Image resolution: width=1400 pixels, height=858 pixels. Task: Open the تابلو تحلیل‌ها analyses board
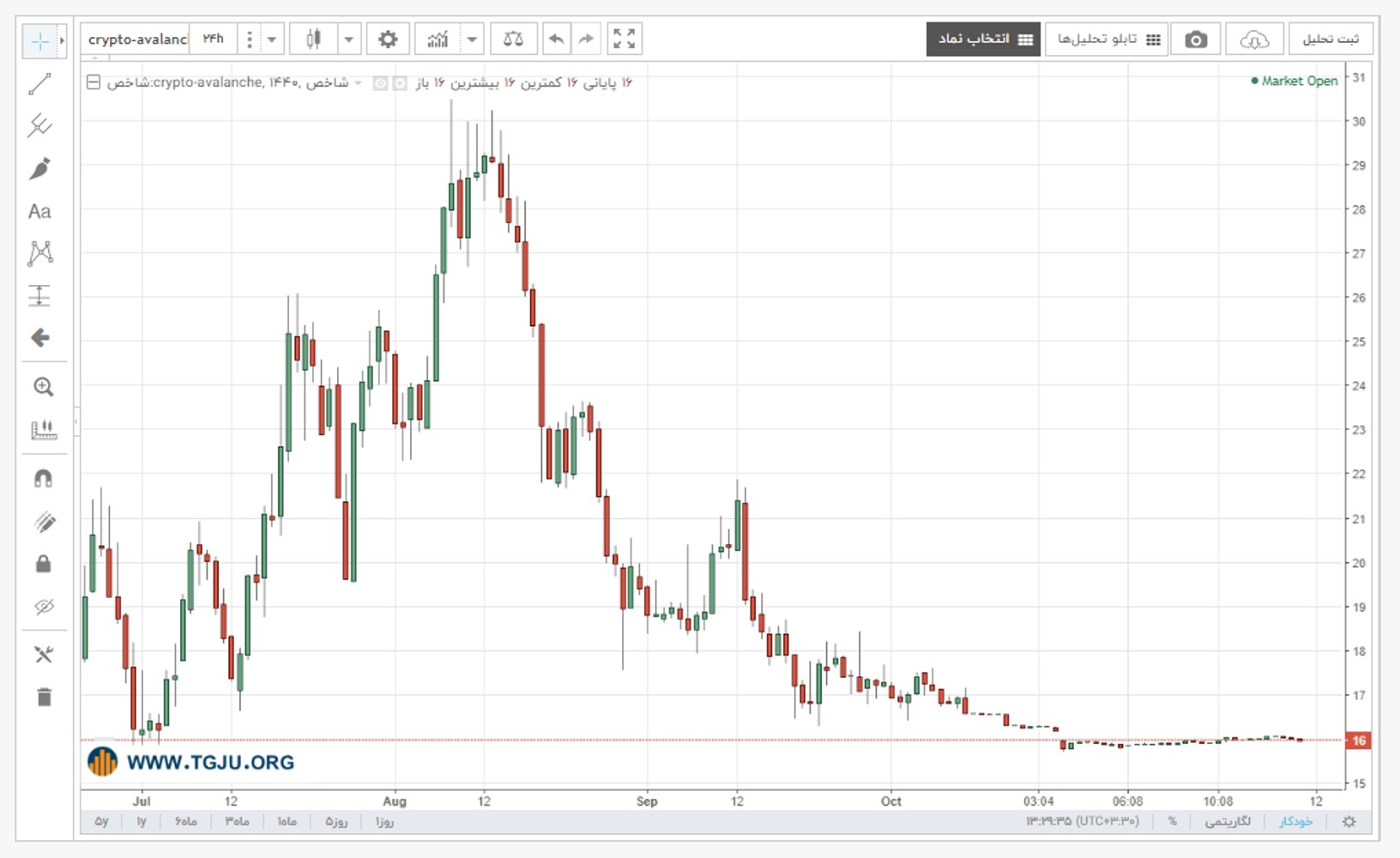point(1107,39)
